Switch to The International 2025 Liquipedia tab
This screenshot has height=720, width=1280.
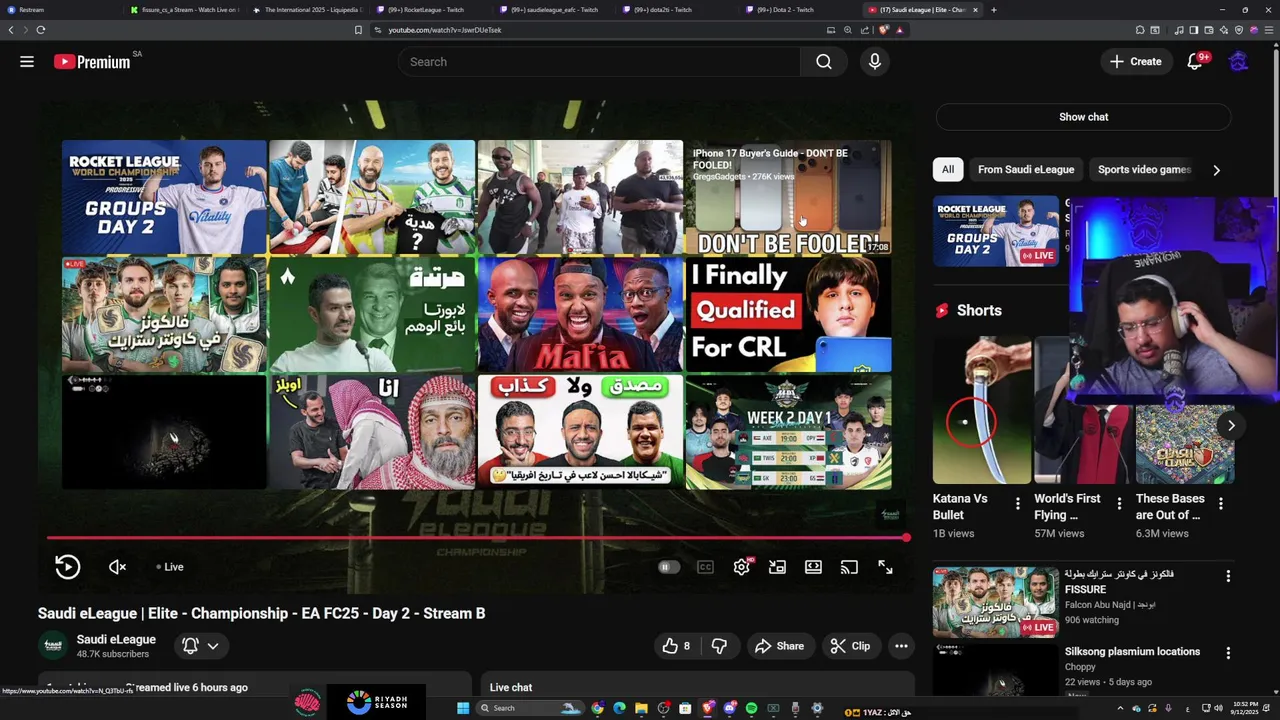point(309,10)
